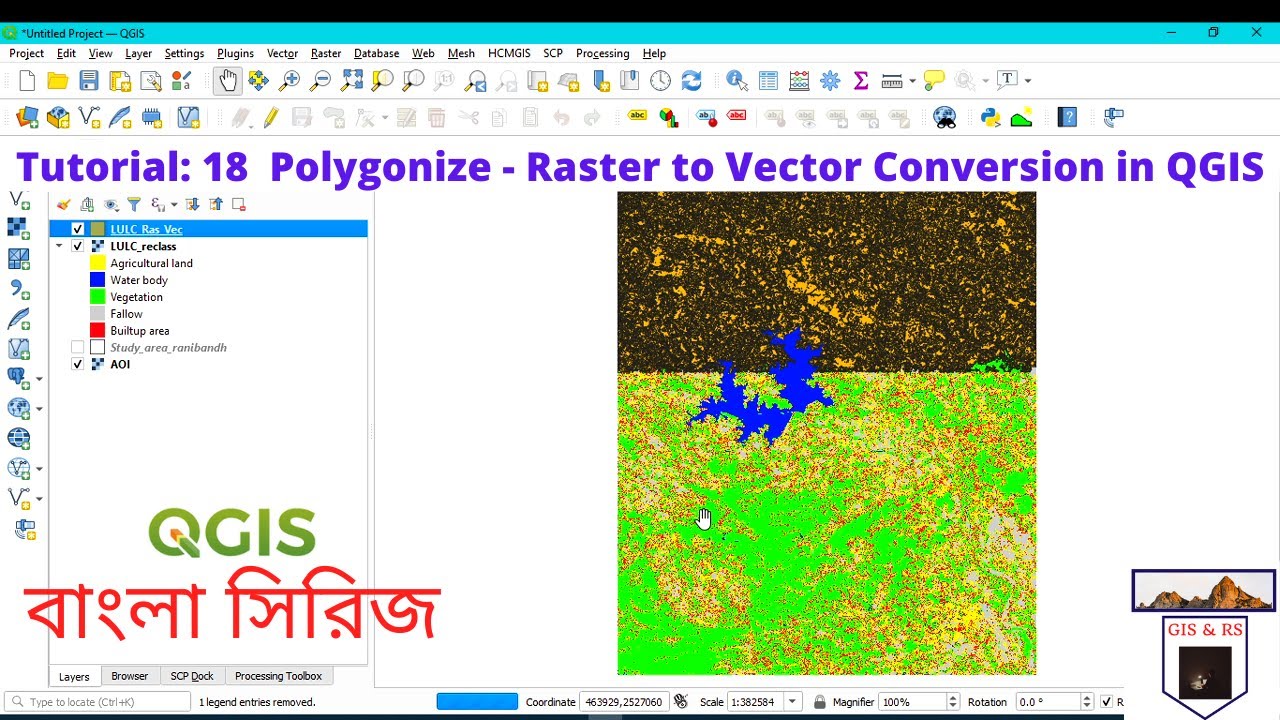Uncheck LULC_Ras_Vec layer visibility checkbox
Screen dimensions: 1280x720
[x=78, y=229]
